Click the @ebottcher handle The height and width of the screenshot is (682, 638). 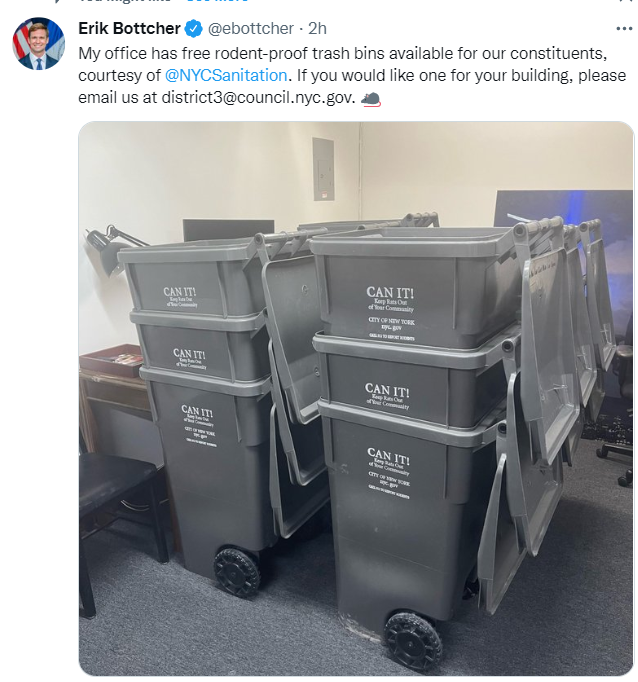[x=251, y=29]
